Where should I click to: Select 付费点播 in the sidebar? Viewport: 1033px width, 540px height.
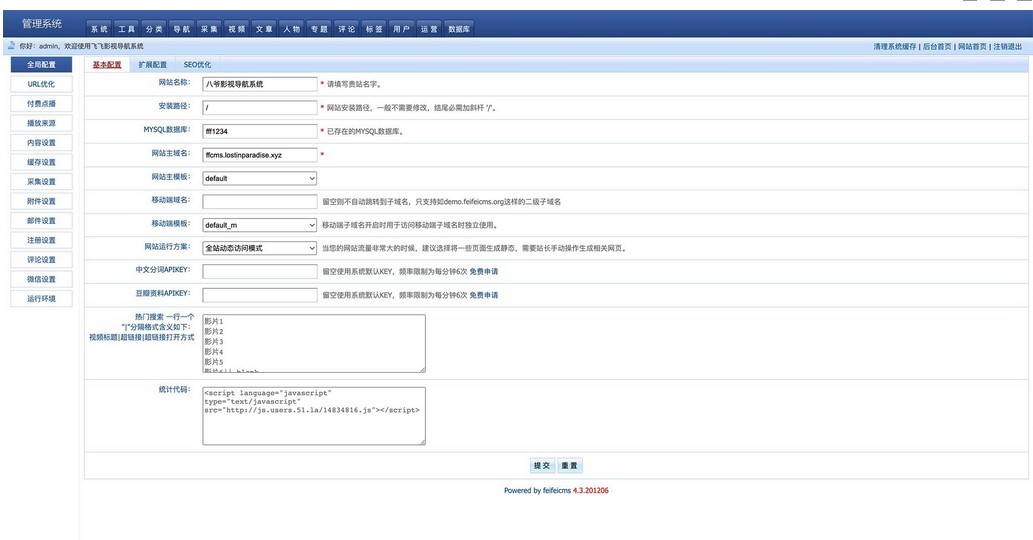point(42,103)
